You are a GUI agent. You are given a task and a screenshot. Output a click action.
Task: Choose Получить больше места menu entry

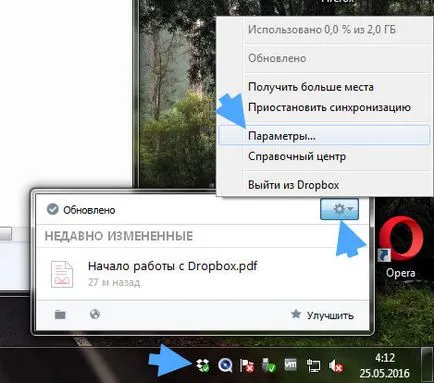pyautogui.click(x=311, y=87)
